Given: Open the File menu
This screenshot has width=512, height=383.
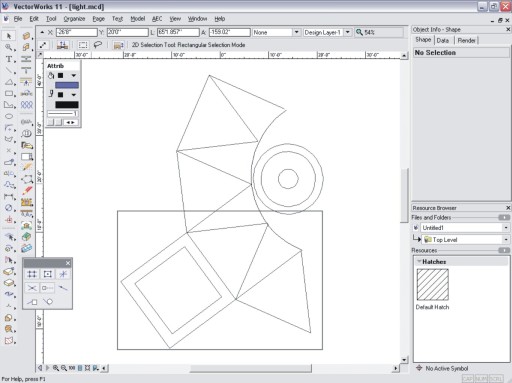Looking at the screenshot, I should tap(18, 19).
